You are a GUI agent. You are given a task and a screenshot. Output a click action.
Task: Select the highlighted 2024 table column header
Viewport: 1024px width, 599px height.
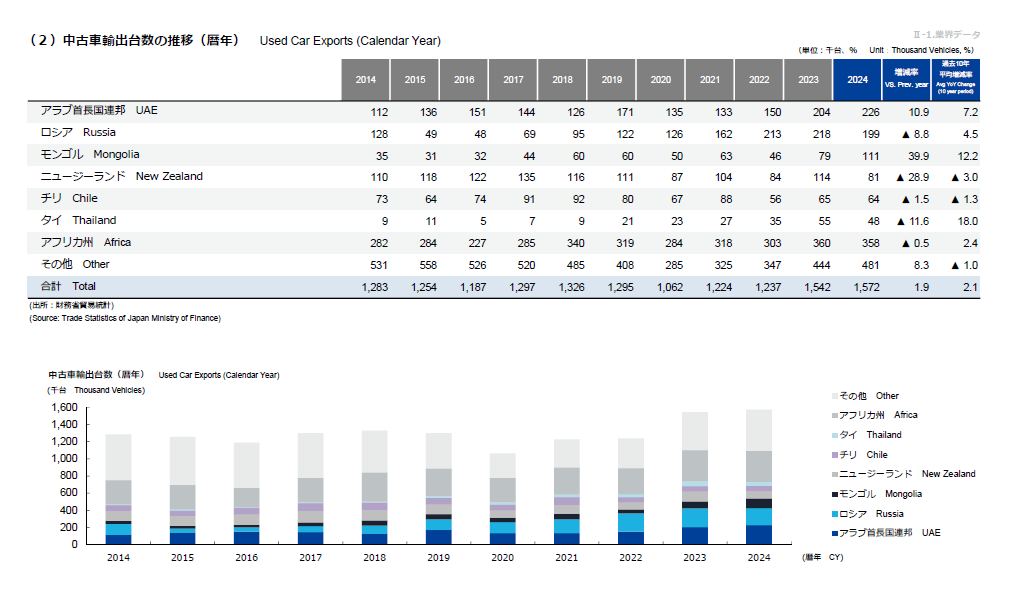(x=857, y=80)
